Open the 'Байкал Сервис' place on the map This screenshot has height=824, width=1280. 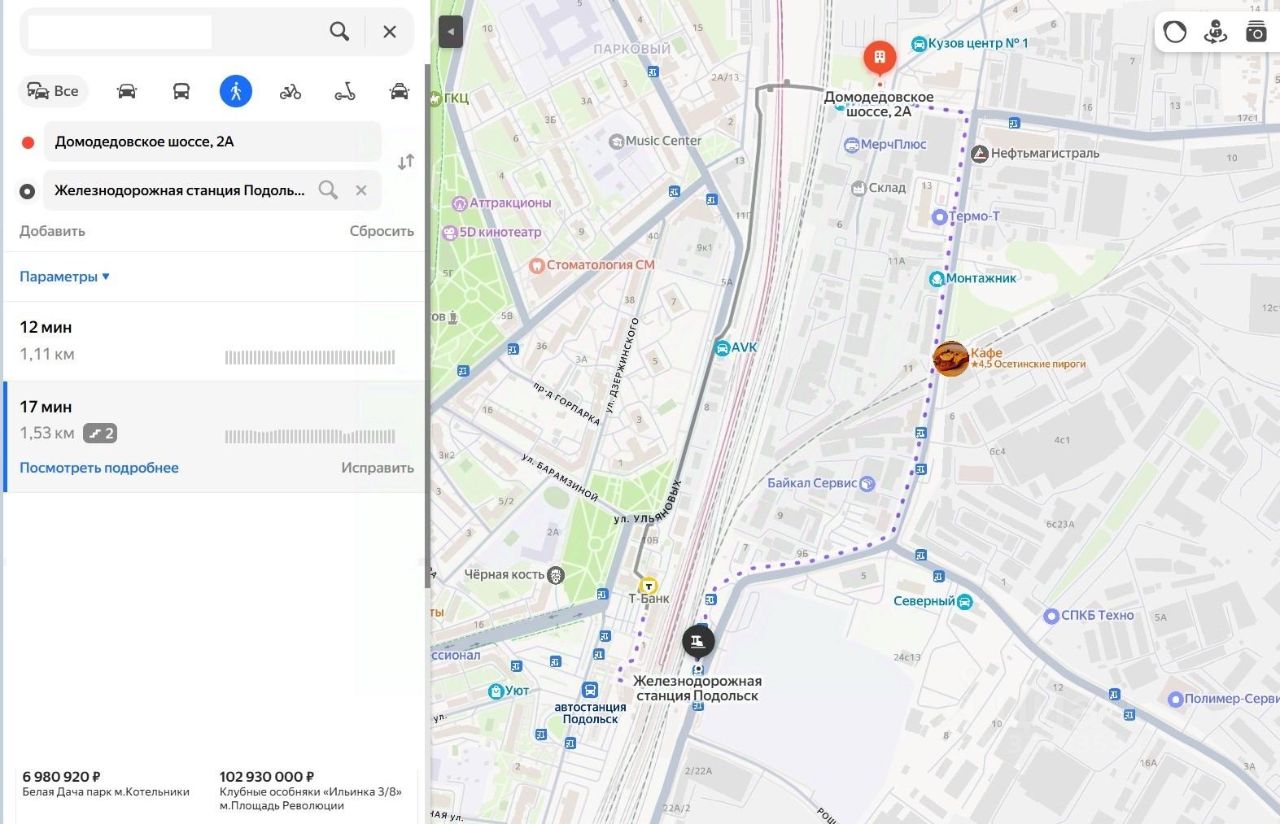tap(821, 483)
